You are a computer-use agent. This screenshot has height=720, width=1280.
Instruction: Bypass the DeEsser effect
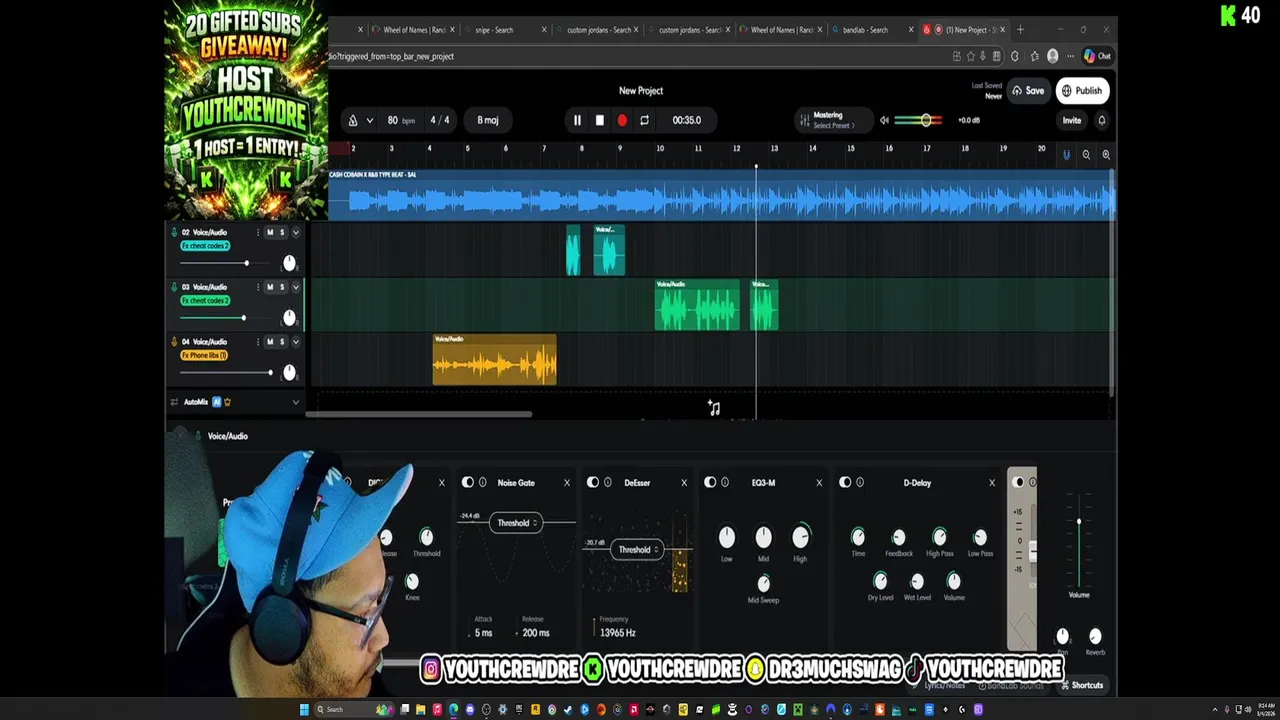pyautogui.click(x=592, y=483)
